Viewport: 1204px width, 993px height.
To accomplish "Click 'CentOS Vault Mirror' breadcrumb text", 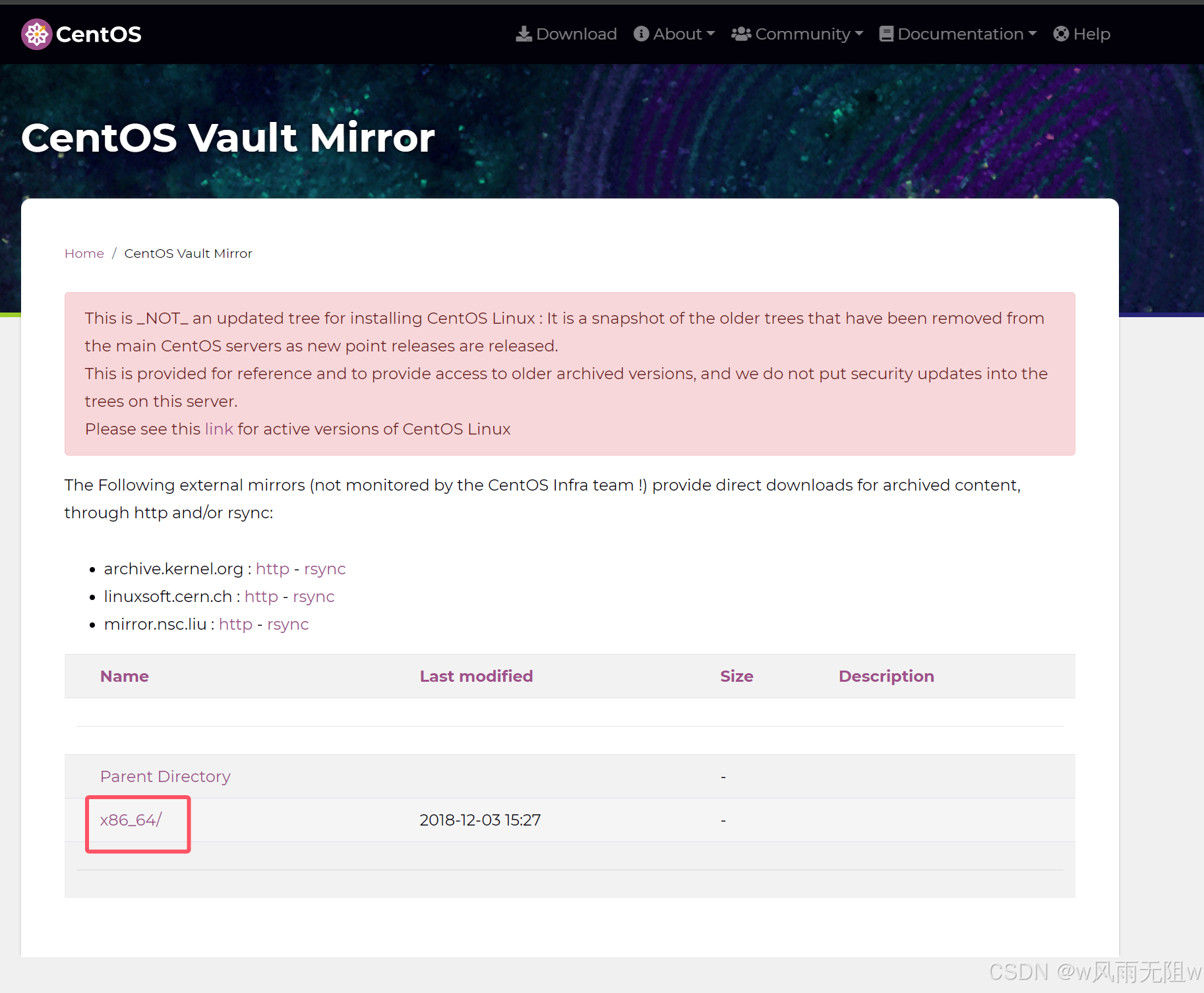I will click(x=189, y=253).
